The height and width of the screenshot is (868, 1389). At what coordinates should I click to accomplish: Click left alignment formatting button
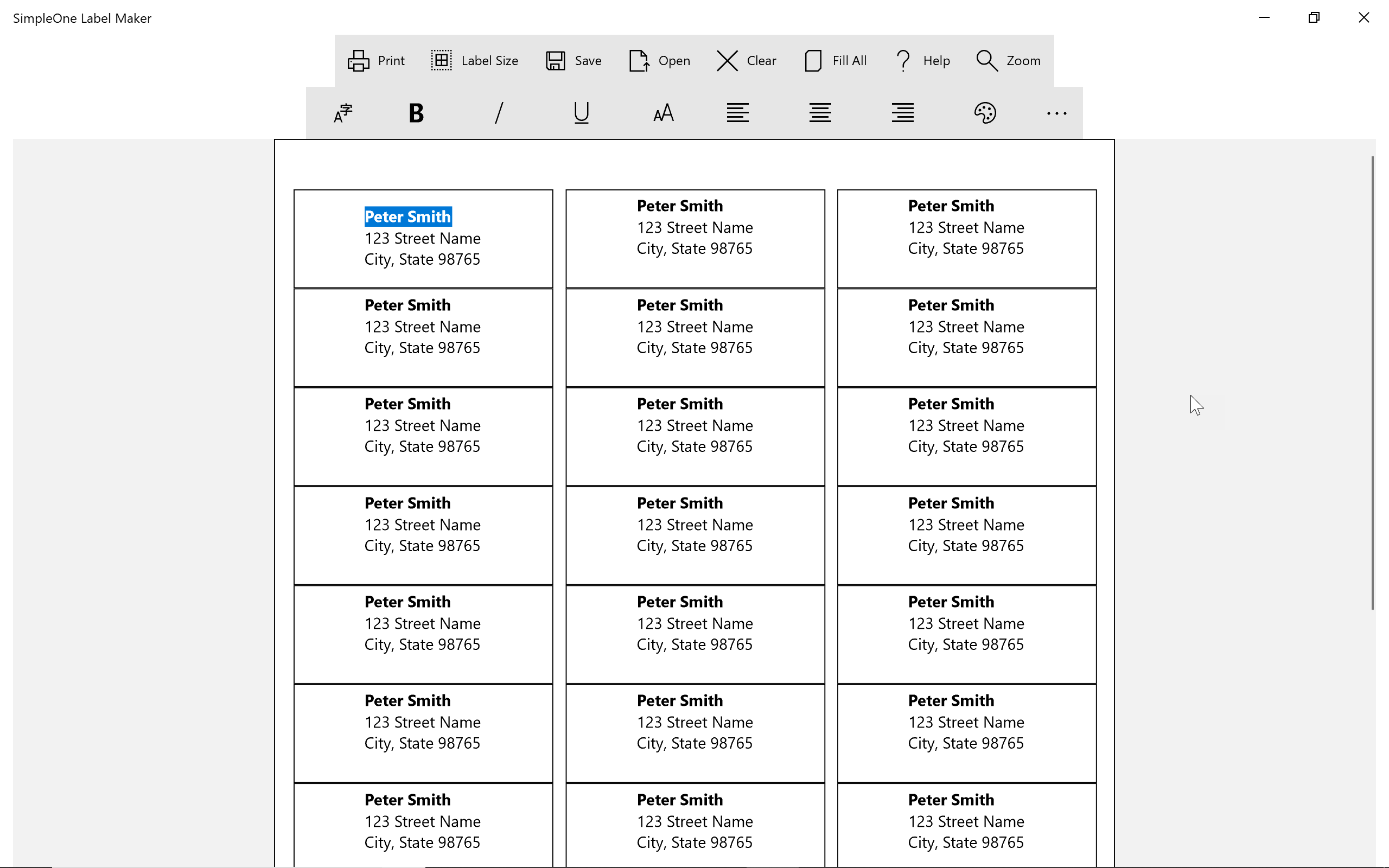(737, 112)
